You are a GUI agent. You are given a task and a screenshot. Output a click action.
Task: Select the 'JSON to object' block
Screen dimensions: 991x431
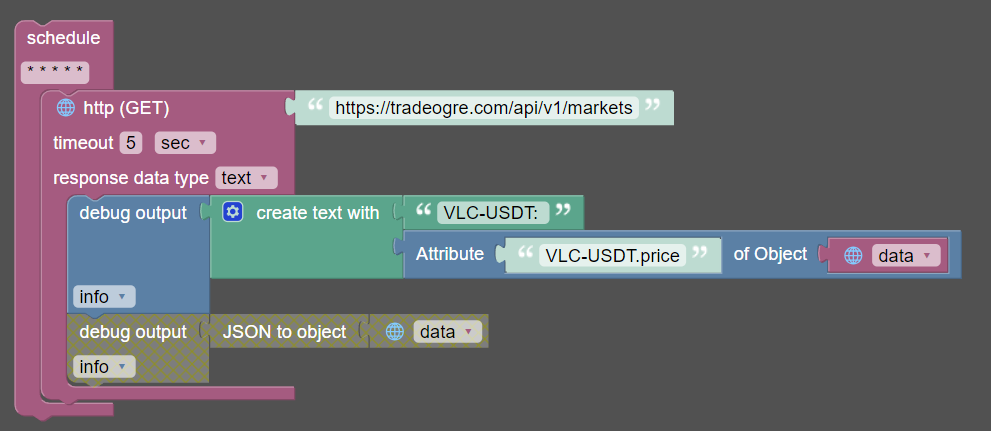(285, 331)
